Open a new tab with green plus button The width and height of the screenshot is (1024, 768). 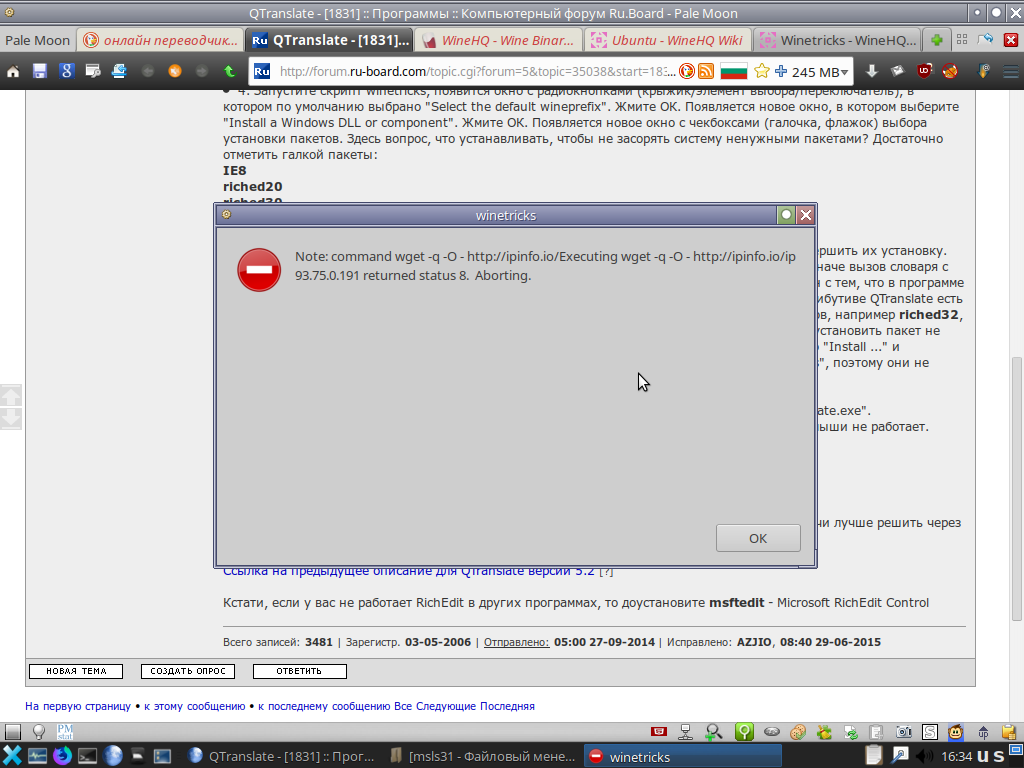(936, 40)
